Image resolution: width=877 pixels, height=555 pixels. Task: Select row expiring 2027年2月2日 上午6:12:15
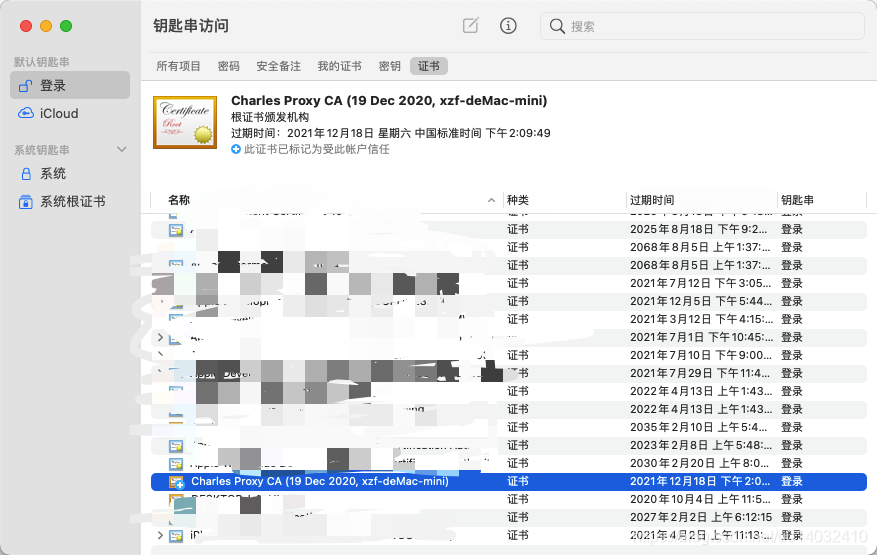(509, 518)
